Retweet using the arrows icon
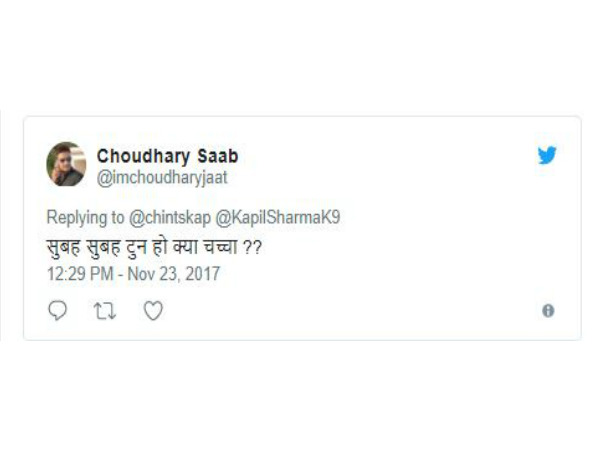 (x=105, y=311)
